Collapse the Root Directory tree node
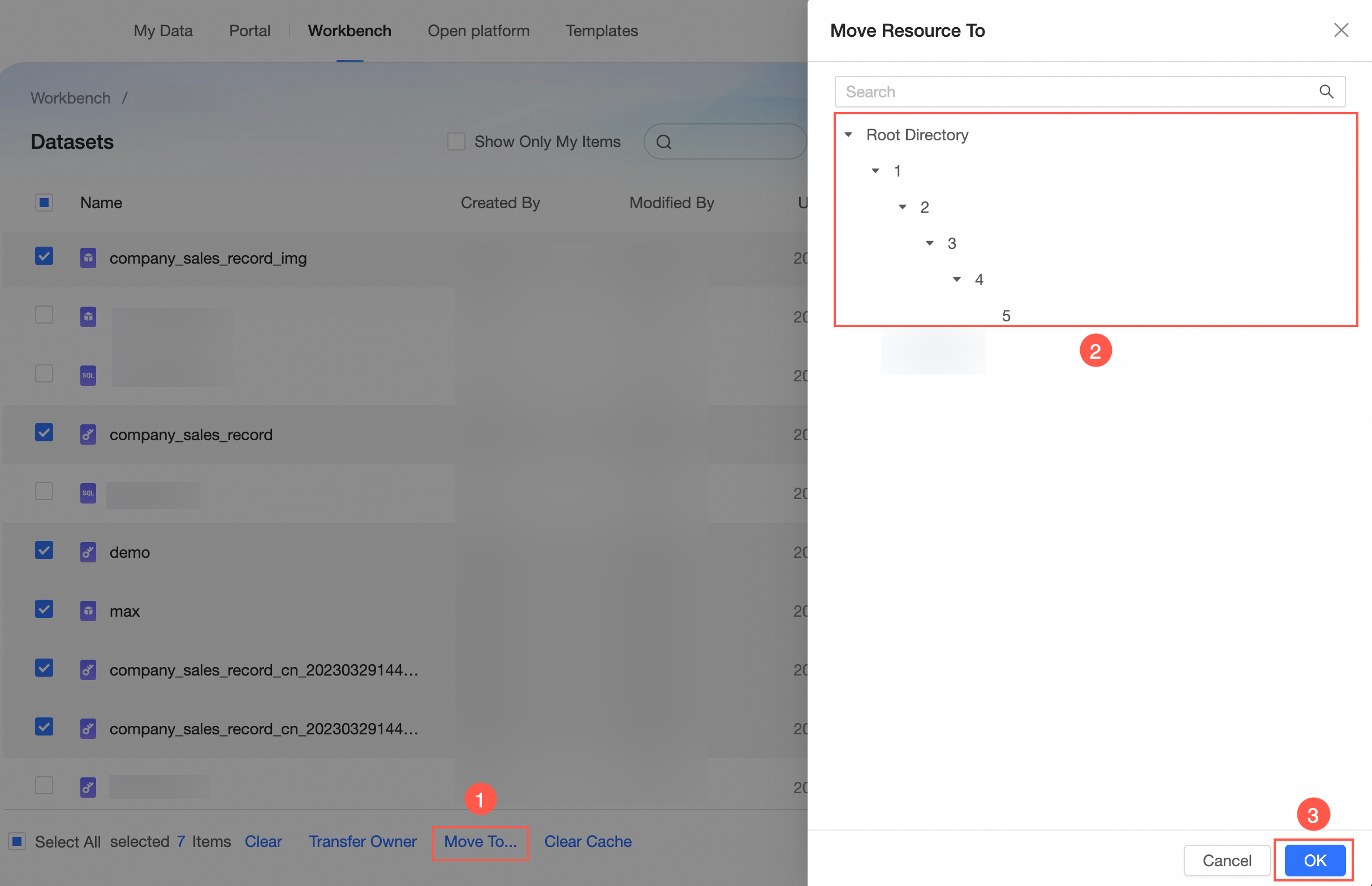Image resolution: width=1372 pixels, height=886 pixels. click(848, 135)
